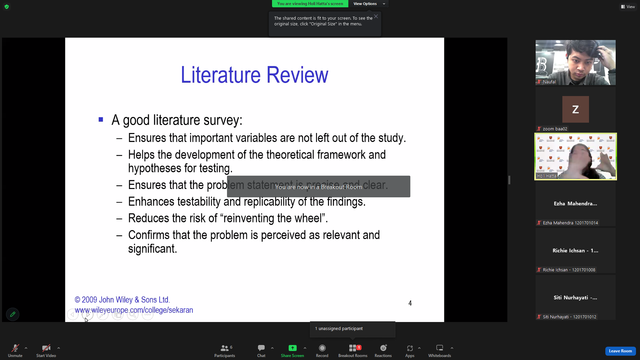Close the 'shared content is fit' notification

(376, 16)
